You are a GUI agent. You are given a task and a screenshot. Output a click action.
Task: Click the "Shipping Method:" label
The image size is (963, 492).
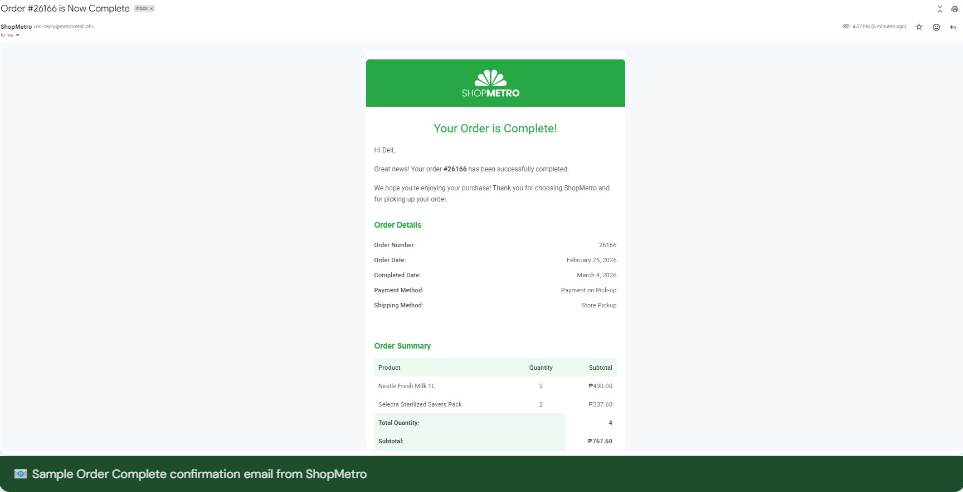[399, 305]
